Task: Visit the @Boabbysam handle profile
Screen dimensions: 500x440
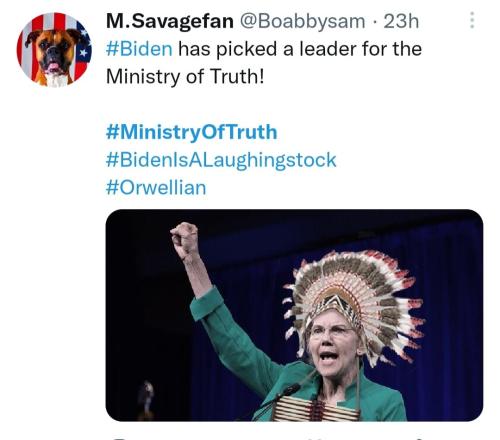Action: [302, 21]
